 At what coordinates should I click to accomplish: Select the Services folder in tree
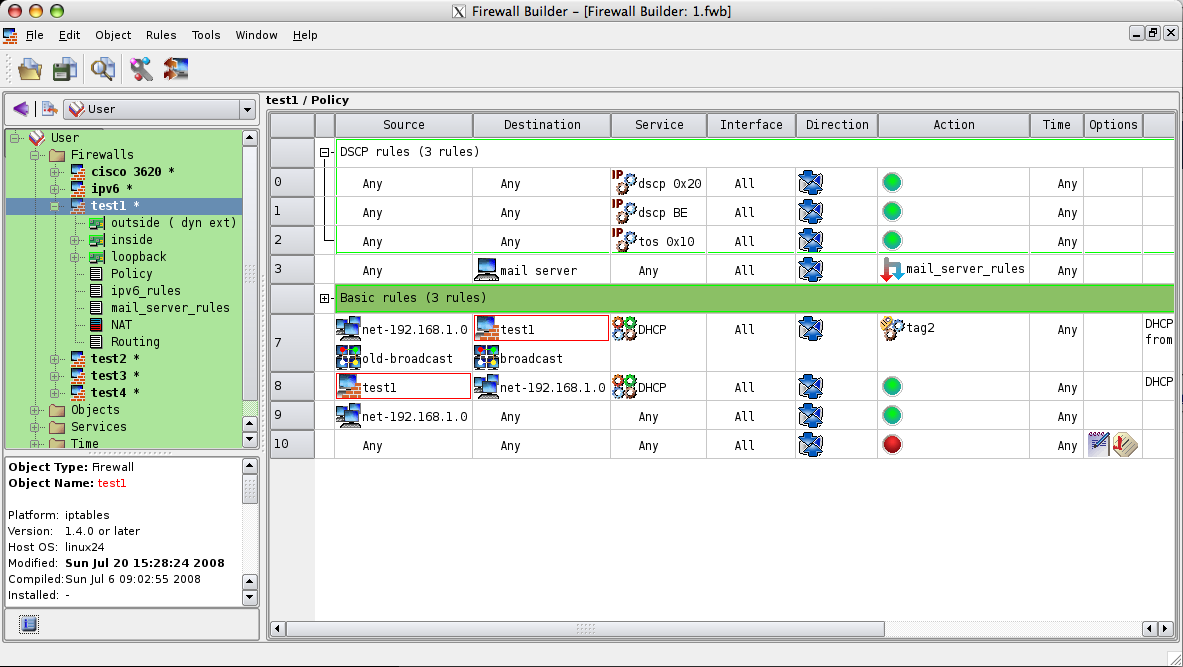pyautogui.click(x=98, y=427)
